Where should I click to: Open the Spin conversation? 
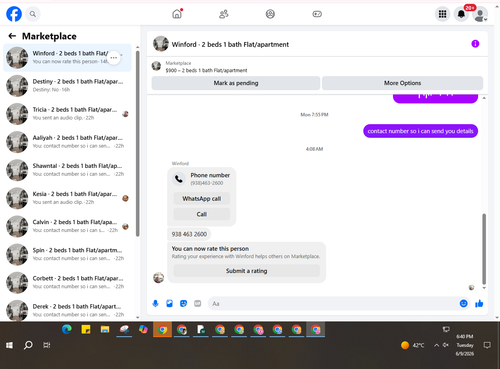(67, 254)
